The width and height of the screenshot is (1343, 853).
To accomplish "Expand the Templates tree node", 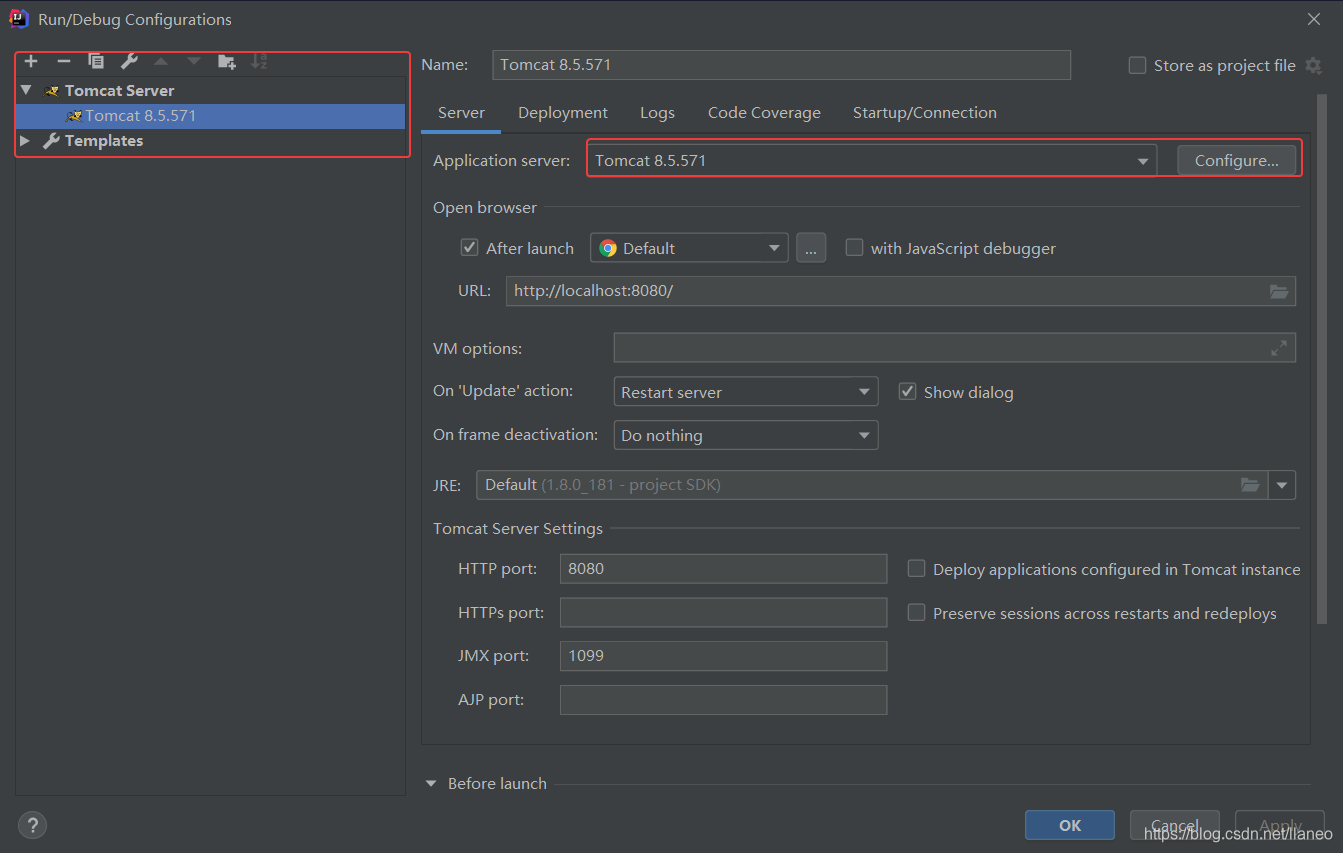I will [25, 141].
